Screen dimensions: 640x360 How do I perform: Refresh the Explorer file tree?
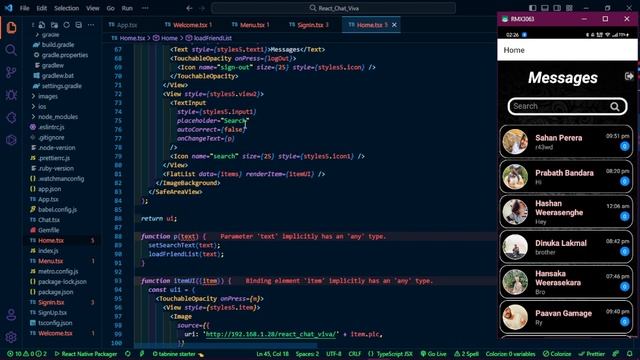pyautogui.click(x=67, y=25)
